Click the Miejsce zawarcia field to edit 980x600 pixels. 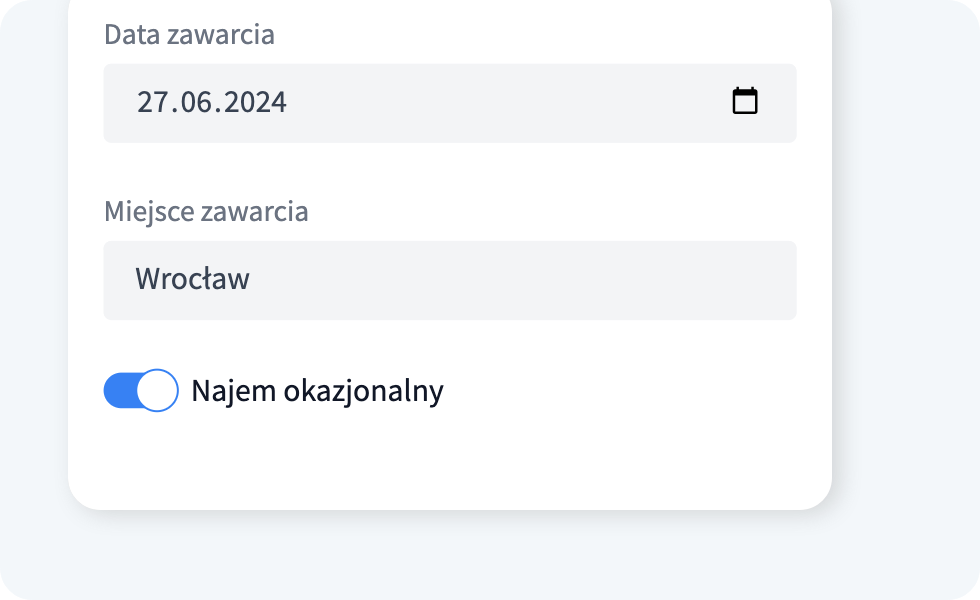(x=450, y=280)
